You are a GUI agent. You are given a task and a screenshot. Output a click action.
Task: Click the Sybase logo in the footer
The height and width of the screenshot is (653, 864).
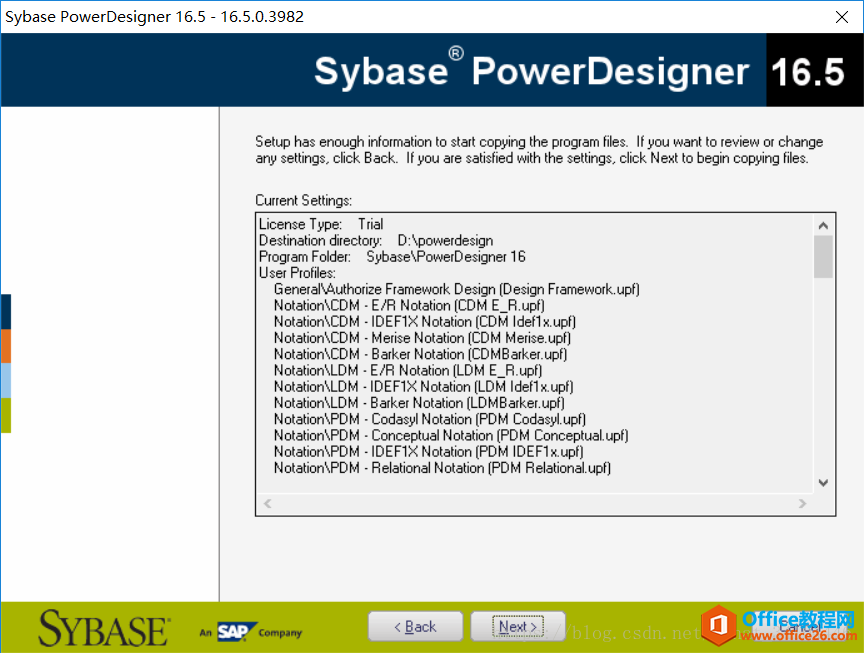pyautogui.click(x=104, y=629)
